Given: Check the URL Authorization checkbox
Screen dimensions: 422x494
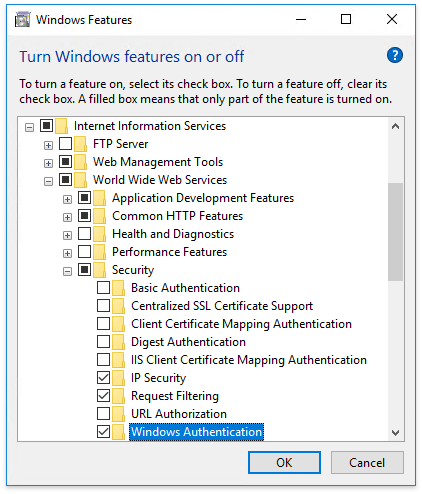Looking at the screenshot, I should (x=103, y=414).
